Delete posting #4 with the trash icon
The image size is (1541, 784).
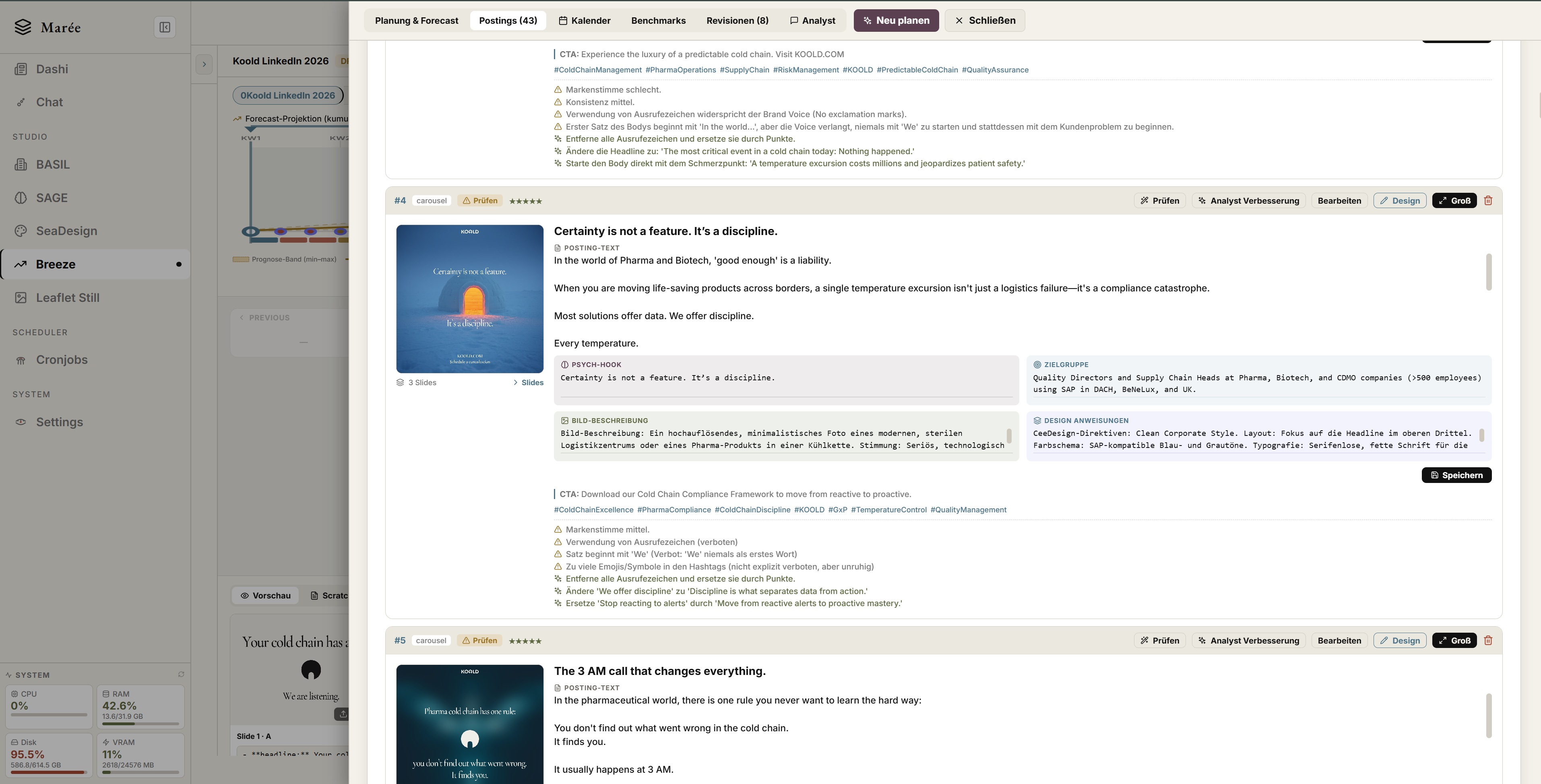pyautogui.click(x=1488, y=201)
